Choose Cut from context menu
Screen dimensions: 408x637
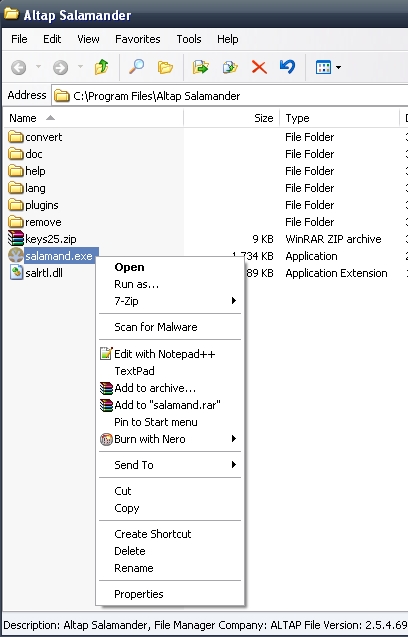tap(170, 491)
